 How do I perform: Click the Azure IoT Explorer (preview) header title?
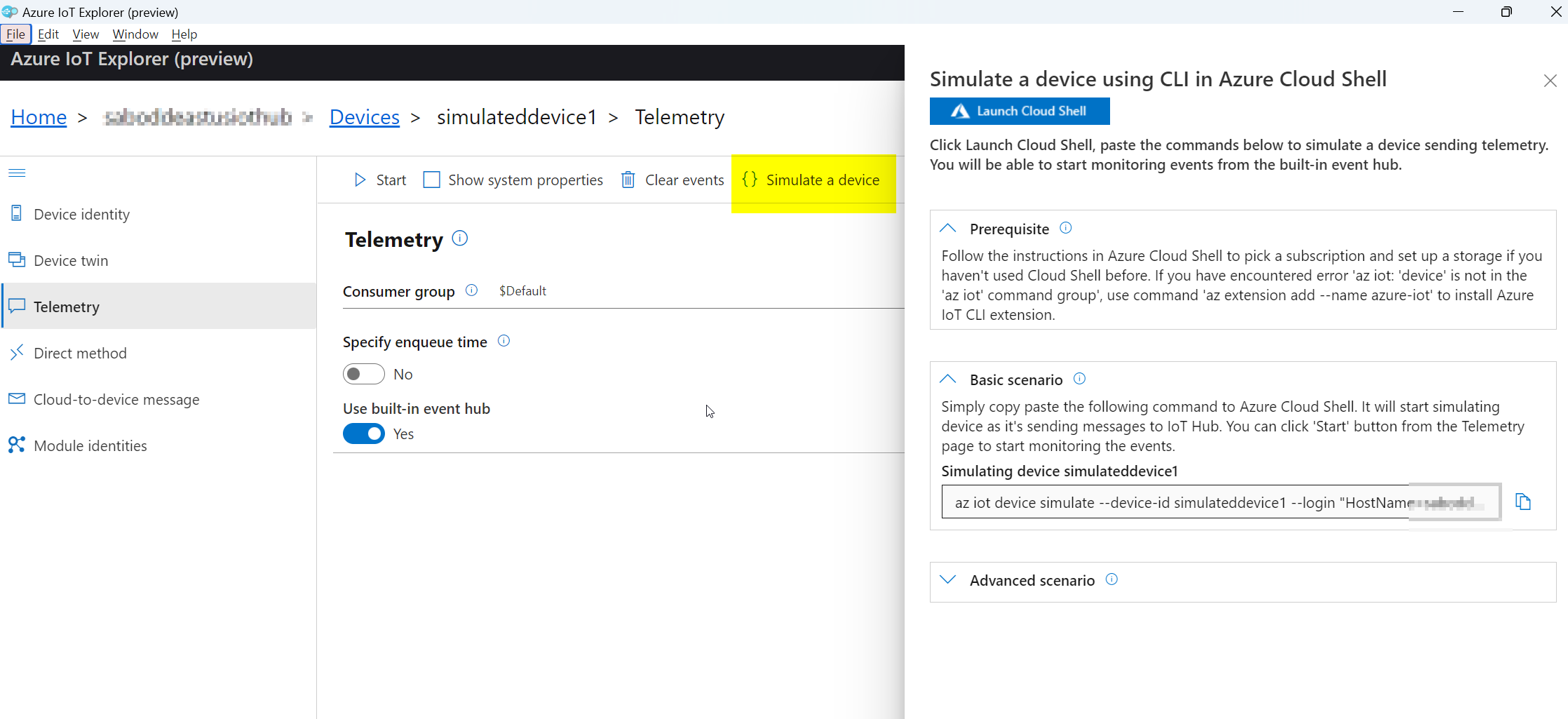(x=132, y=60)
